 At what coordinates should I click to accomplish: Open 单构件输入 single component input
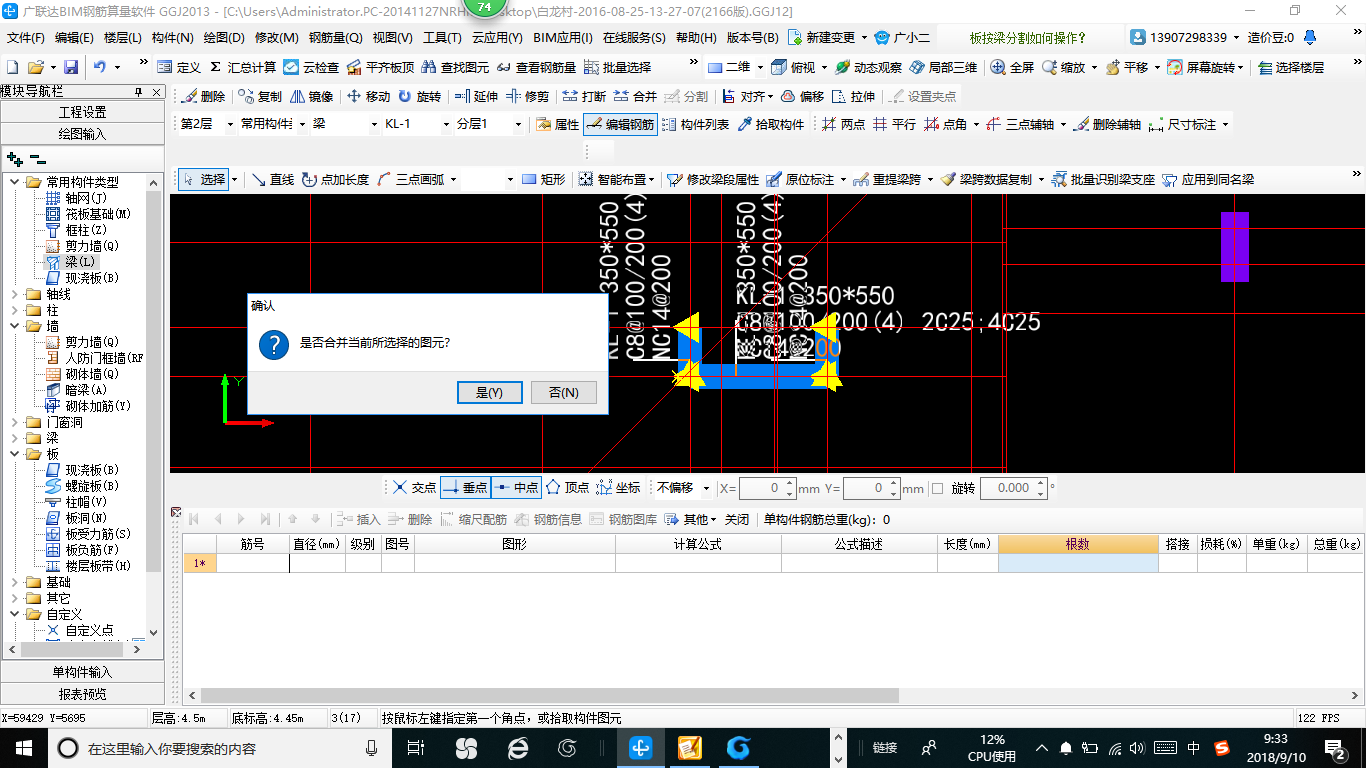(82, 672)
